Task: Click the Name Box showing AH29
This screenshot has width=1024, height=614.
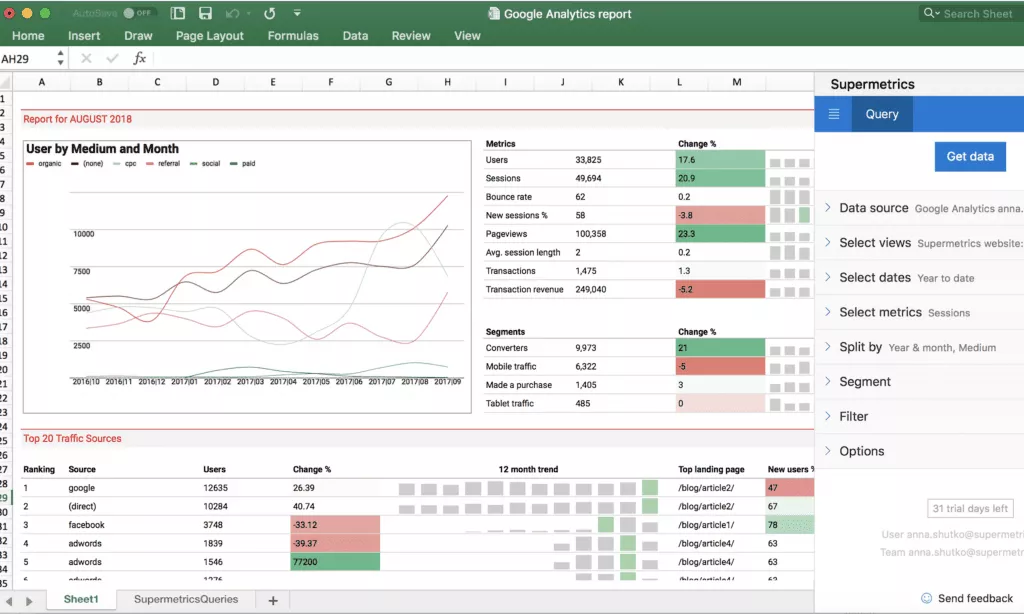Action: 25,59
